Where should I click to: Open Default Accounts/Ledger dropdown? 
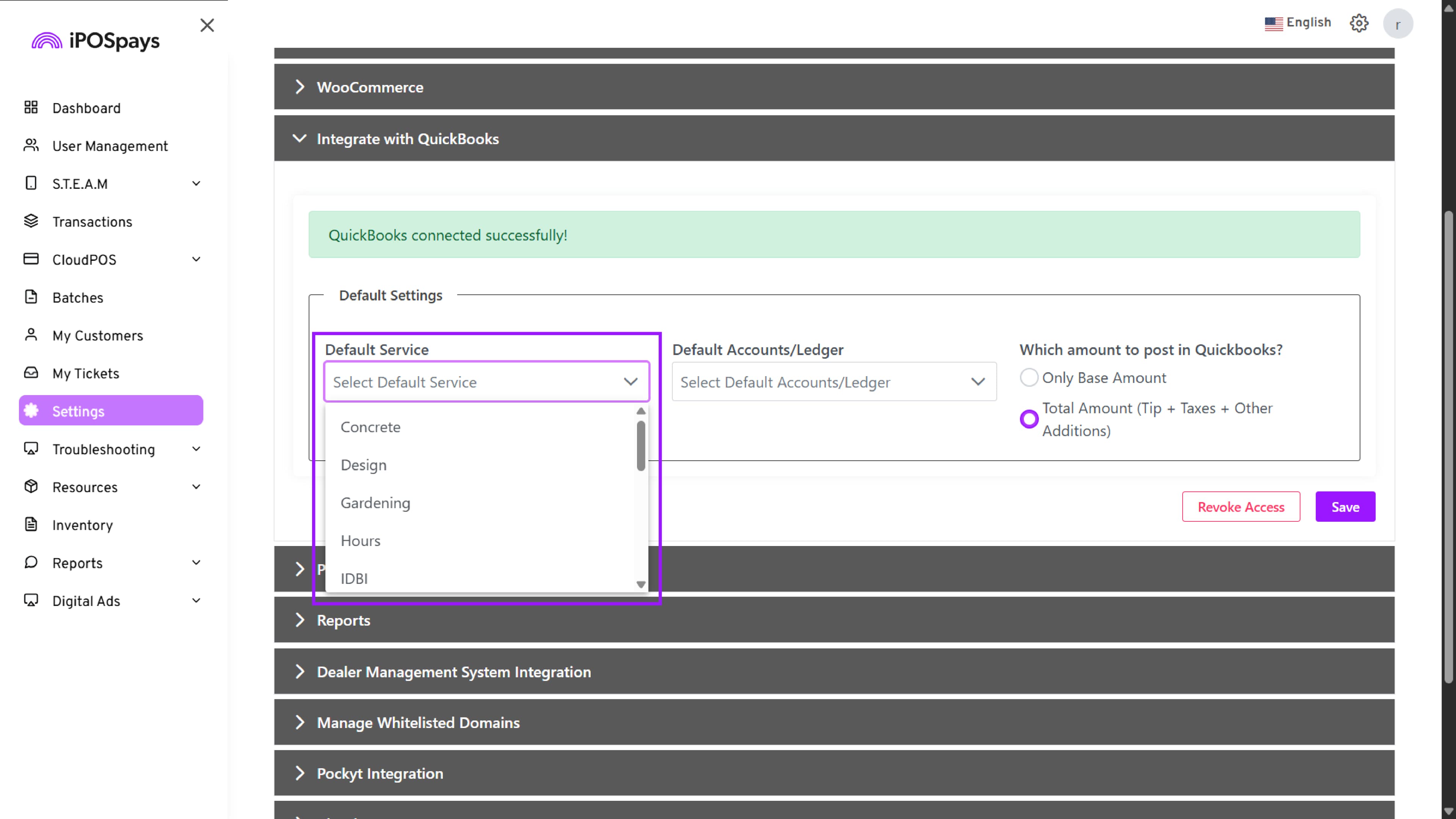[x=834, y=382]
